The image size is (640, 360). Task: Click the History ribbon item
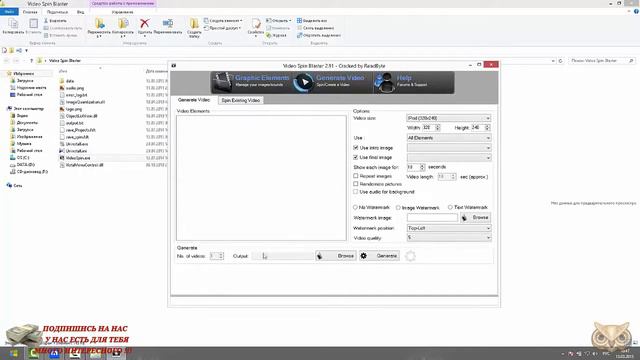[x=276, y=36]
